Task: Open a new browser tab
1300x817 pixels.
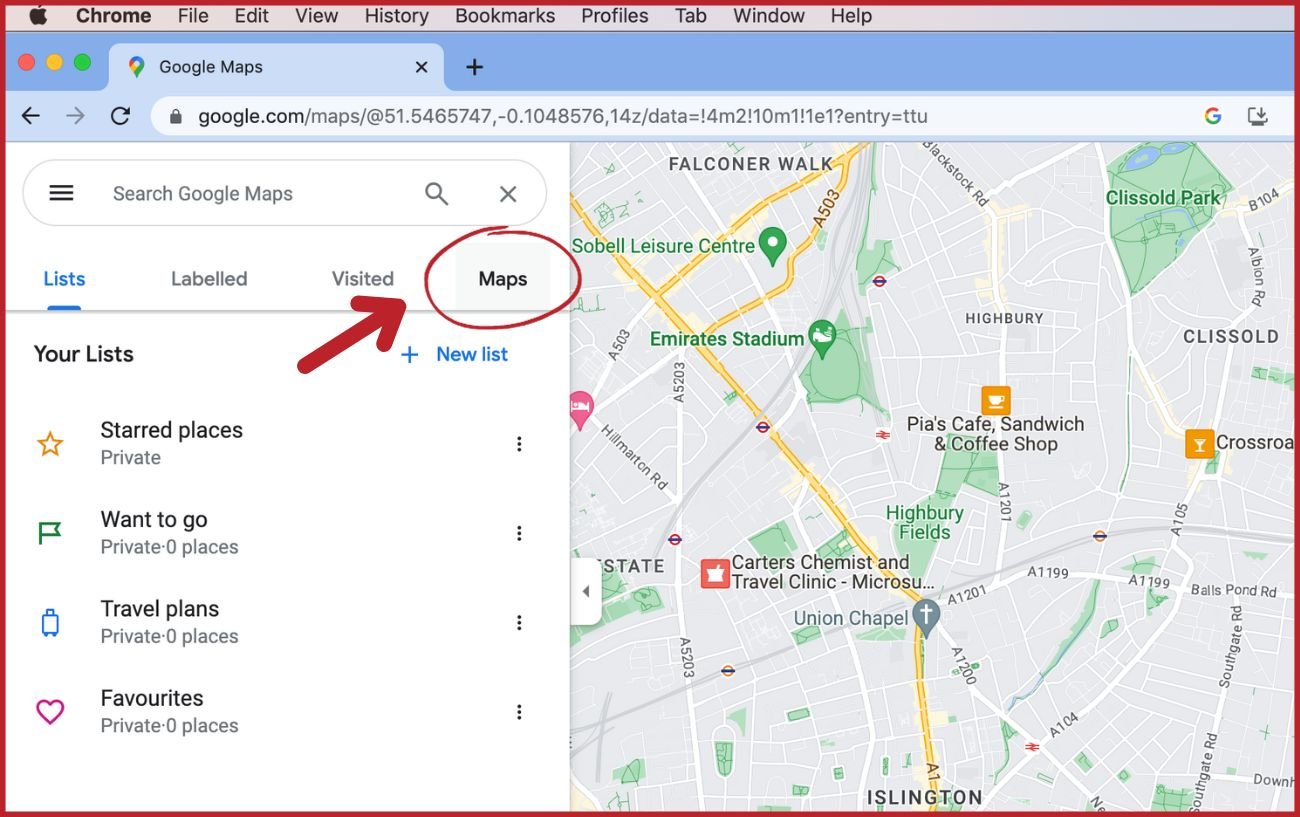Action: coord(475,67)
